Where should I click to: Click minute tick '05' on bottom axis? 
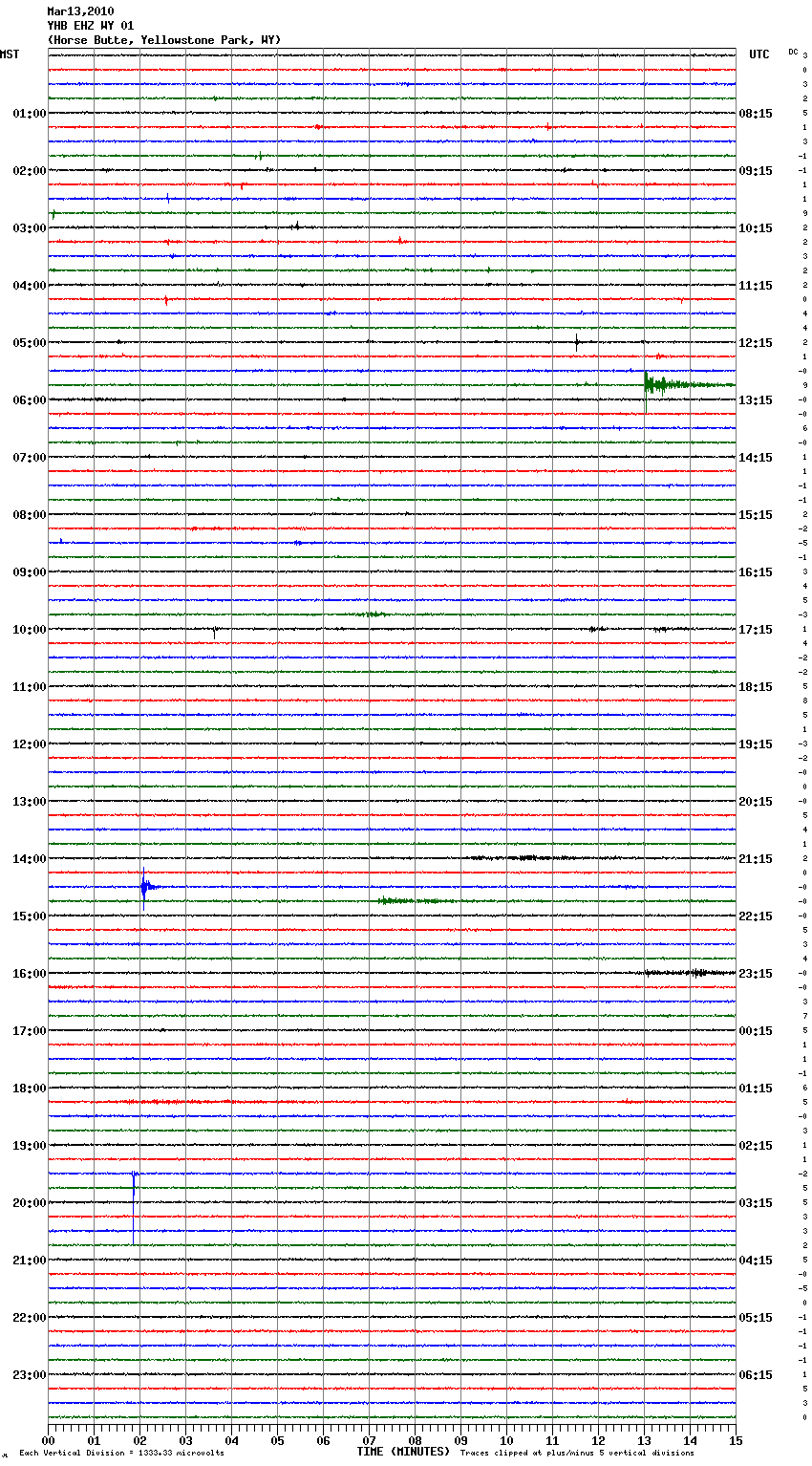point(277,1440)
